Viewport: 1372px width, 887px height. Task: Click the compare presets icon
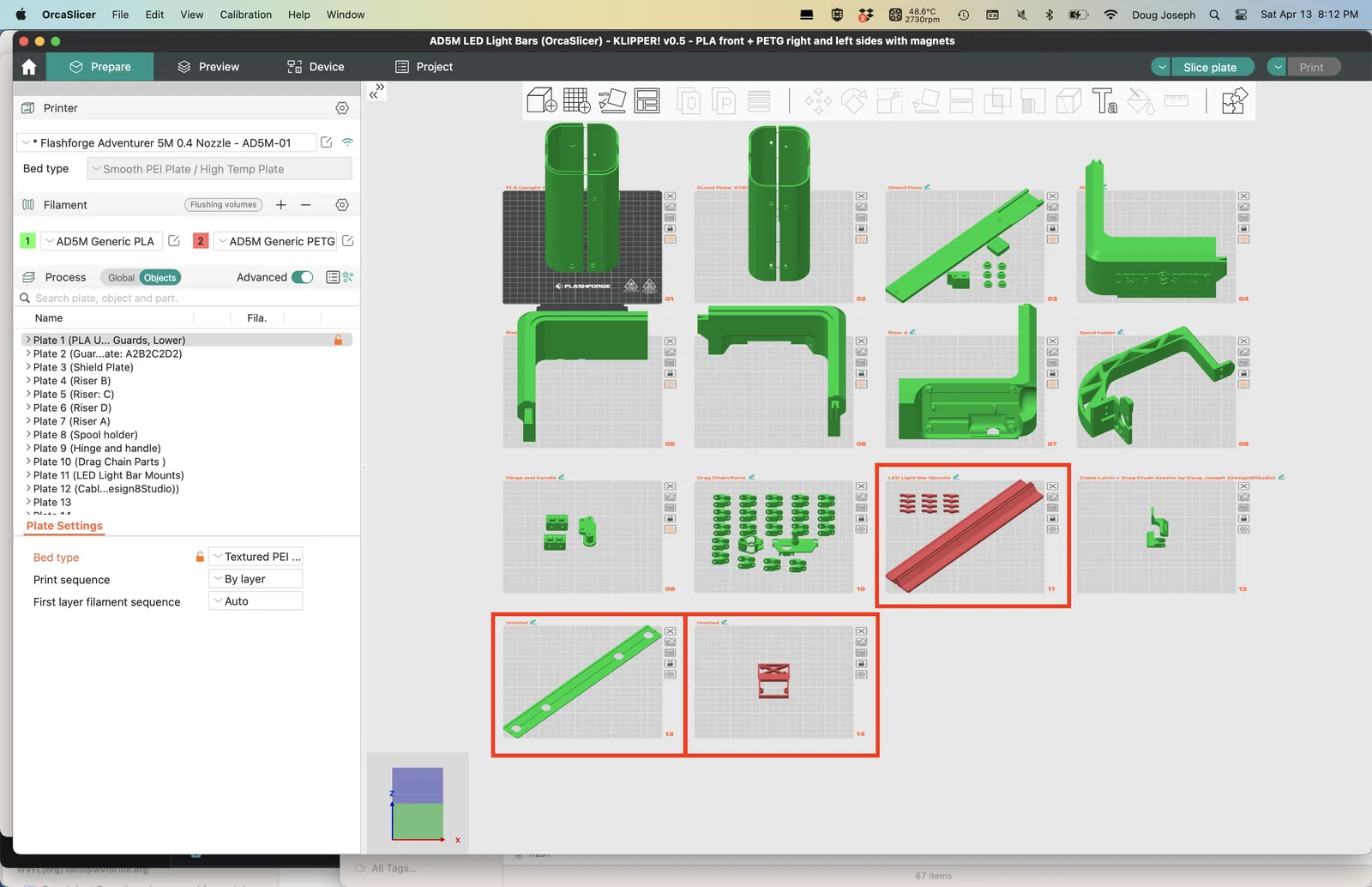(348, 277)
